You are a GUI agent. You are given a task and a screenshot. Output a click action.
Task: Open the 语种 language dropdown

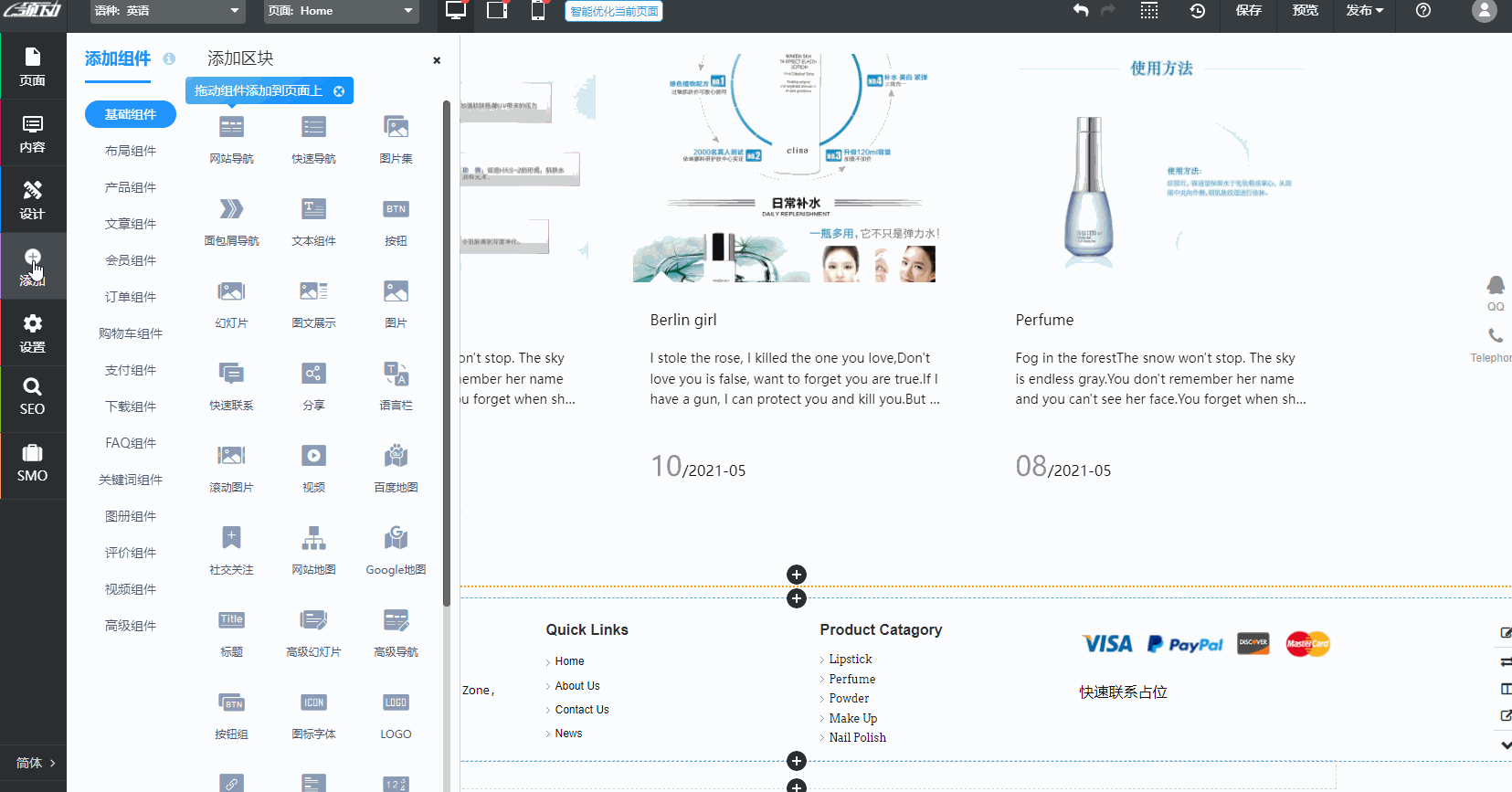click(167, 11)
